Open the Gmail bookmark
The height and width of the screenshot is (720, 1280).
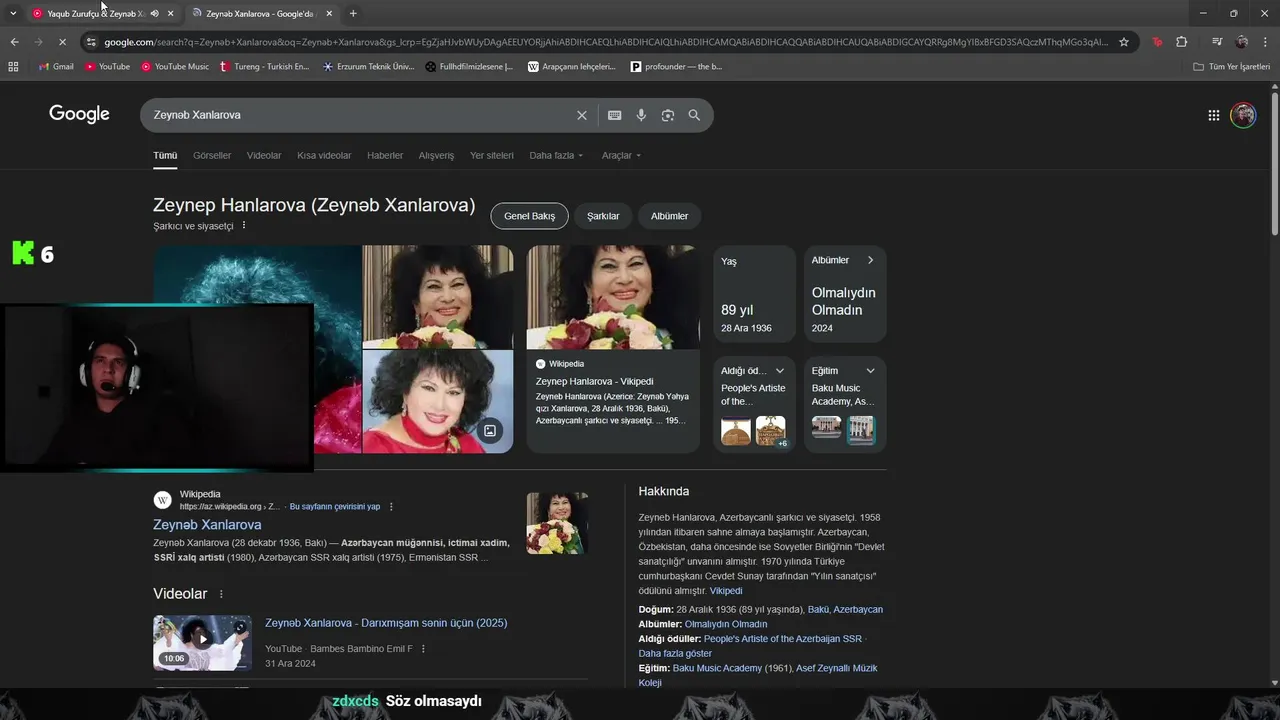pyautogui.click(x=56, y=67)
